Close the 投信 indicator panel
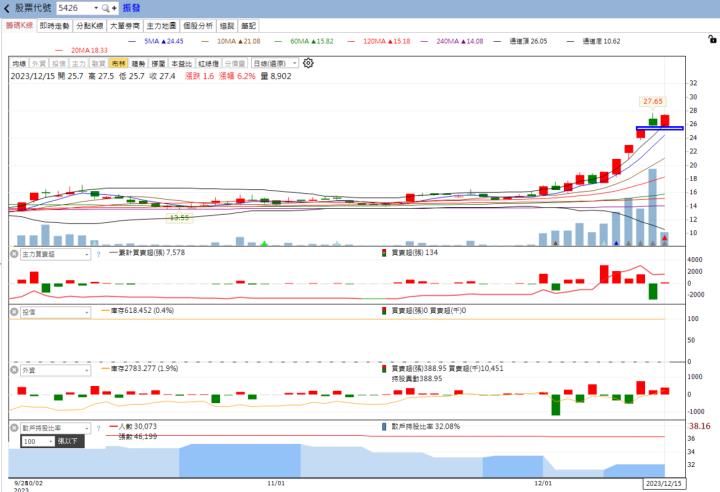Viewport: 720px width, 492px height. (14, 312)
